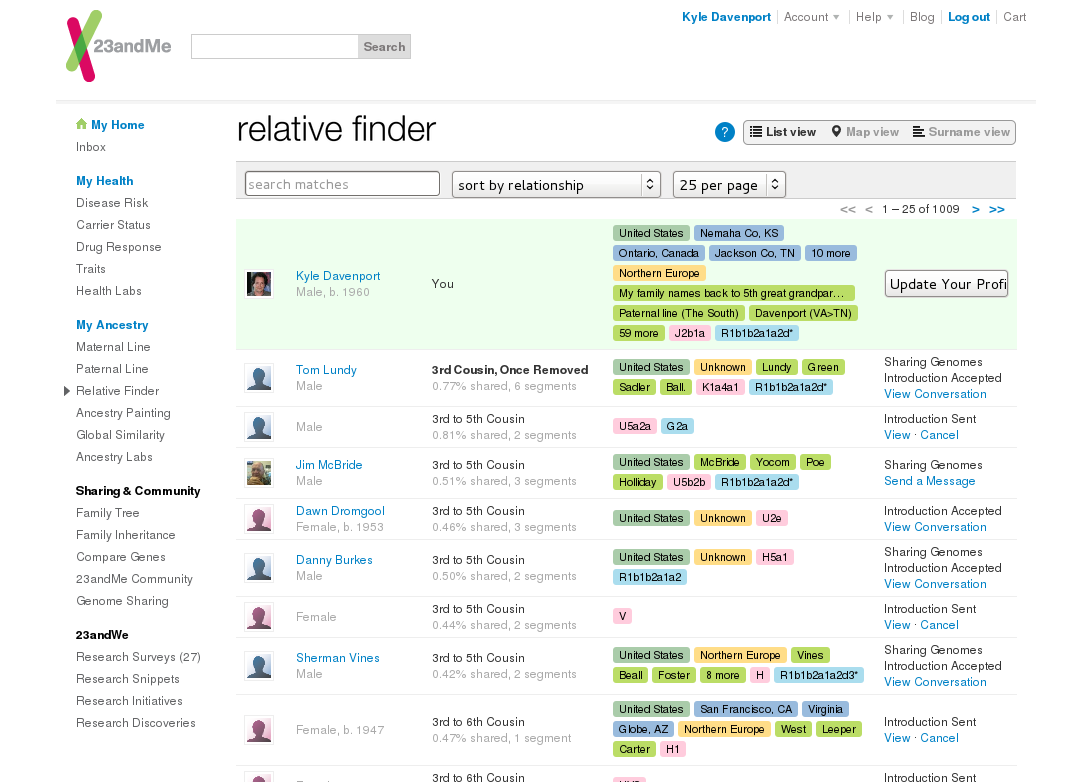The image size is (1091, 782).
Task: Click Dawn Dromgool's avatar icon
Action: point(259,519)
